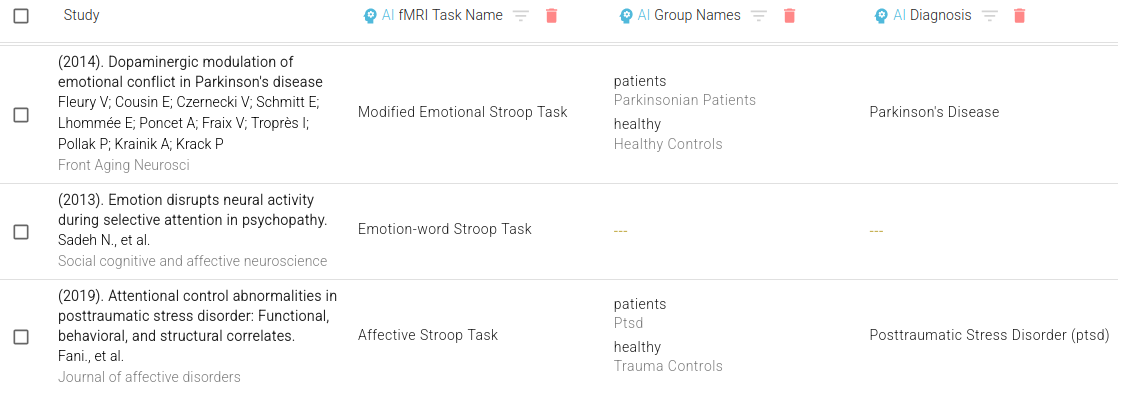This screenshot has width=1124, height=395.
Task: Click the AI head icon beside Group Names
Action: click(x=626, y=16)
